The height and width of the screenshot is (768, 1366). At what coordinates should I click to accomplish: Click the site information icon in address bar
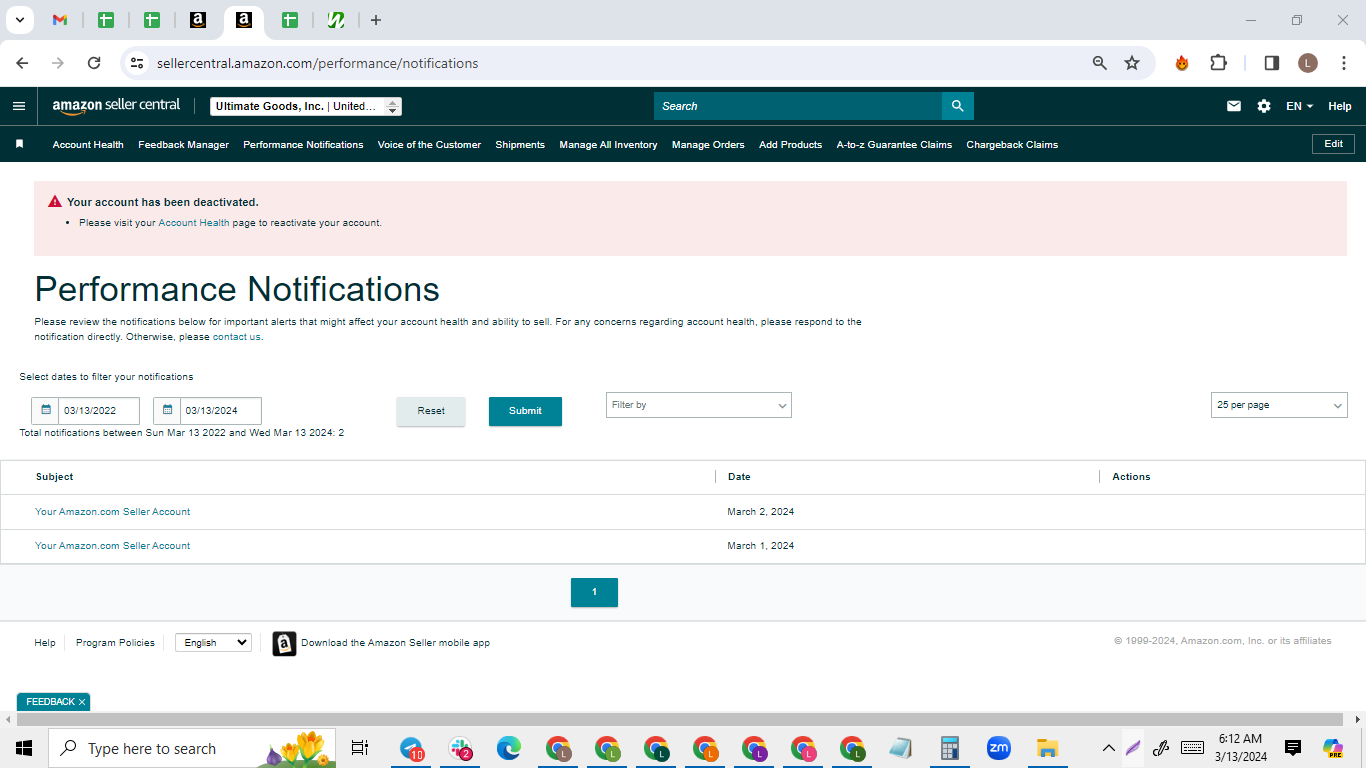click(x=137, y=63)
